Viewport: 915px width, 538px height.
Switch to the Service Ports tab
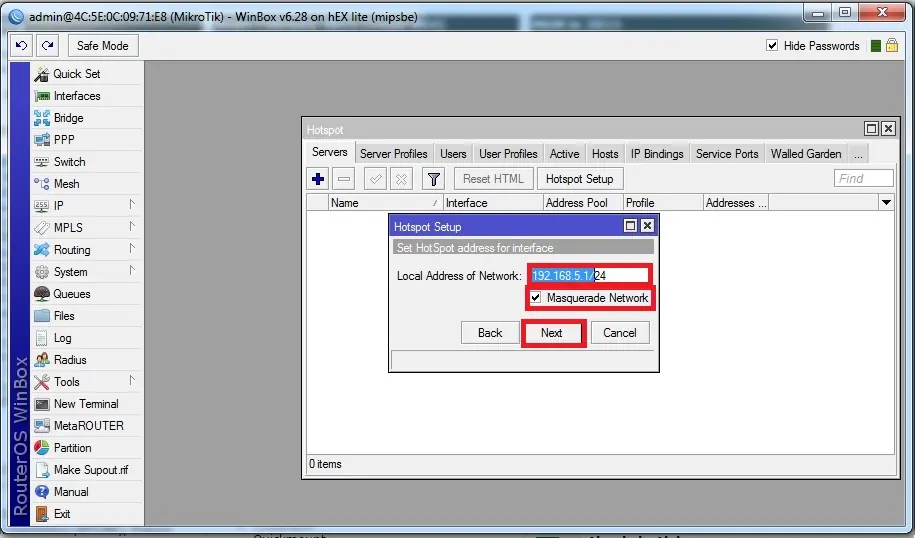click(x=727, y=154)
